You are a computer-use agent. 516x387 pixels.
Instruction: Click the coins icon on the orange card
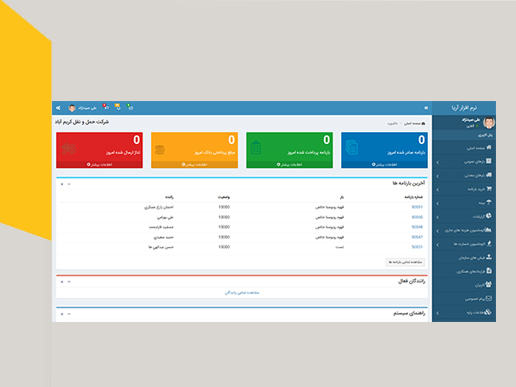pos(160,150)
